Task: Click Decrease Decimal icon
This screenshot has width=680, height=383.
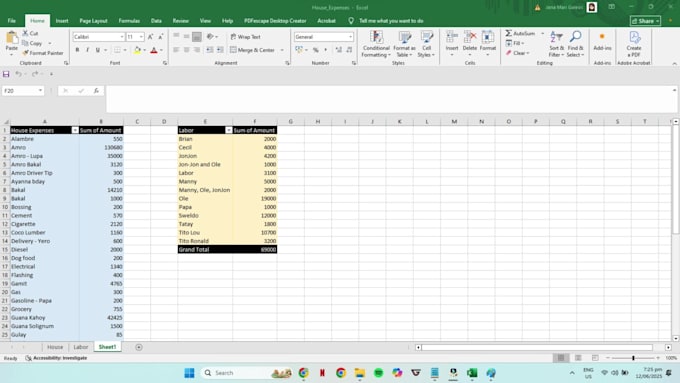Action: coord(349,50)
